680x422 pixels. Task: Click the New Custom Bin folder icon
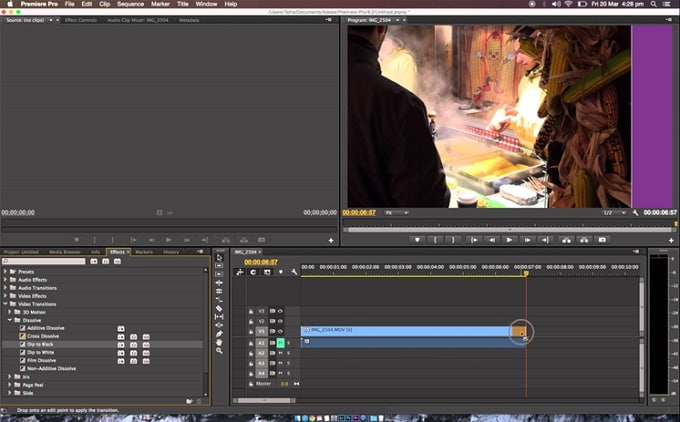(189, 401)
